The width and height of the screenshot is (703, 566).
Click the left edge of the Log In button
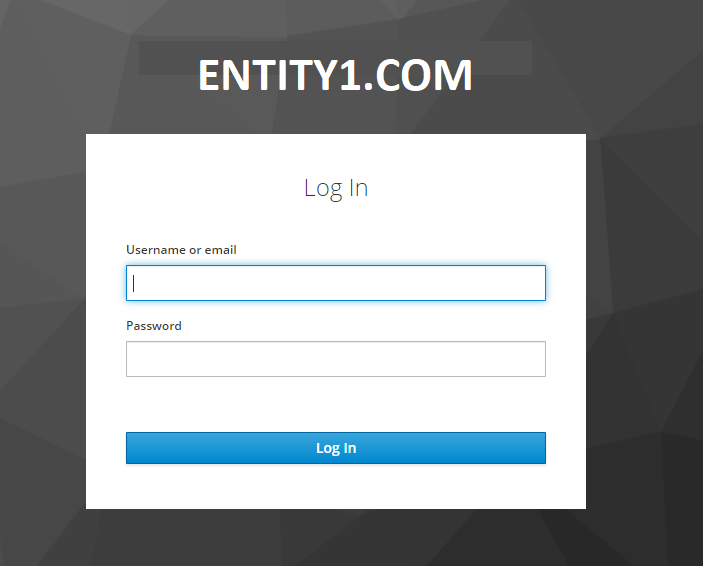coord(135,448)
